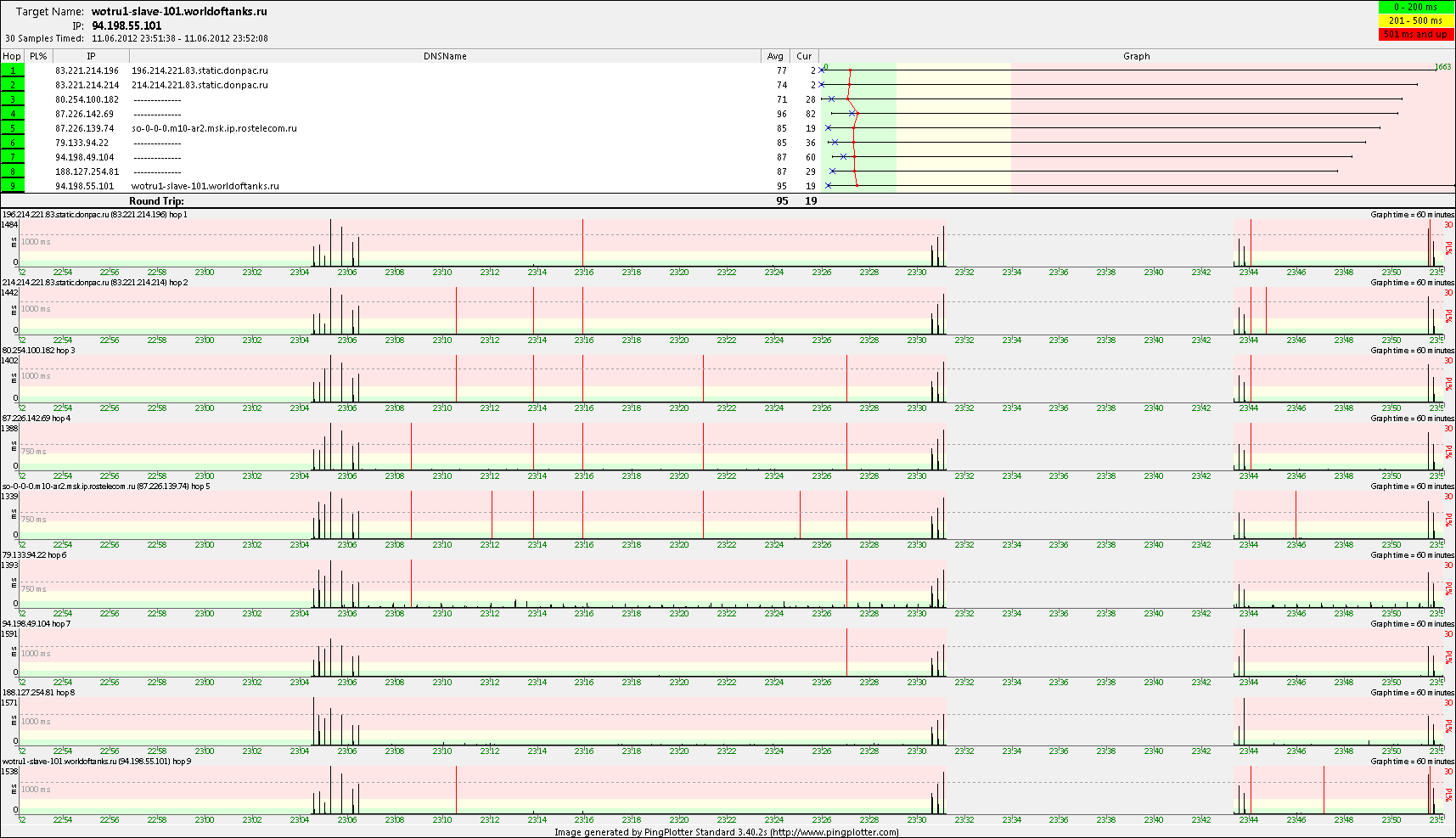Click DNS name 196.214.221.83.static.donpac.ru in table
The image size is (1456, 838).
[x=200, y=70]
